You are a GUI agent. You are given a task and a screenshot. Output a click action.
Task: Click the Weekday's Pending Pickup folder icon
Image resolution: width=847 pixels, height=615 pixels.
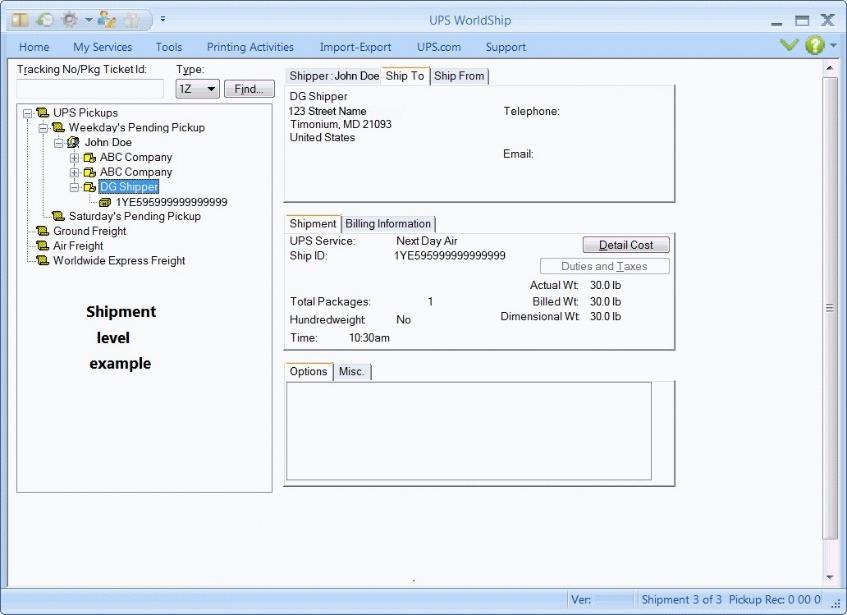click(58, 127)
